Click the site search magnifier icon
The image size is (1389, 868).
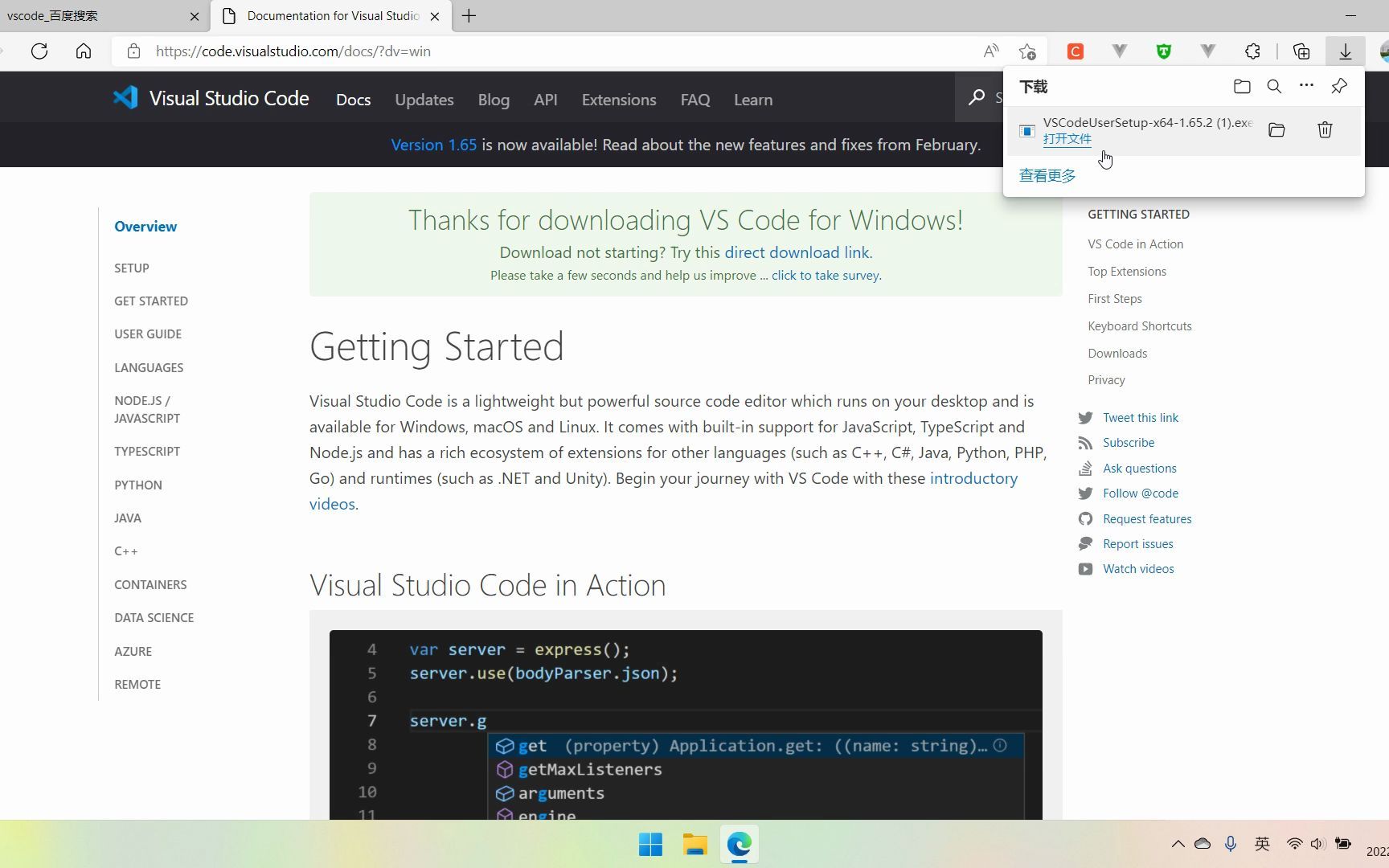pos(976,97)
